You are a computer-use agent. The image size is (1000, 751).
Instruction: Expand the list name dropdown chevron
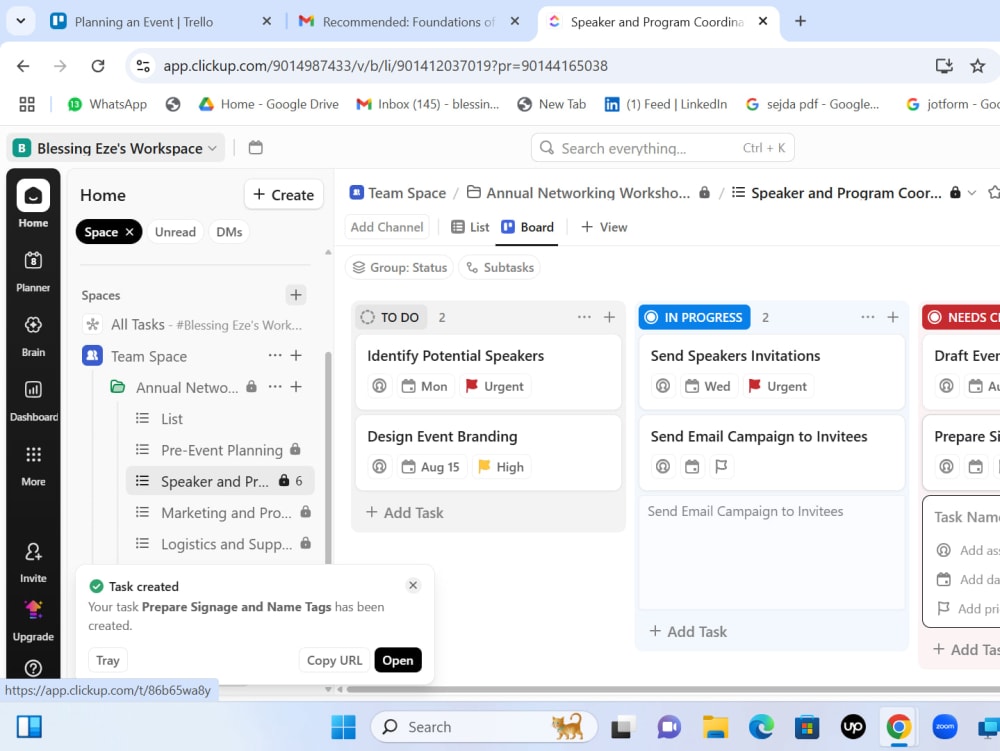tap(971, 193)
